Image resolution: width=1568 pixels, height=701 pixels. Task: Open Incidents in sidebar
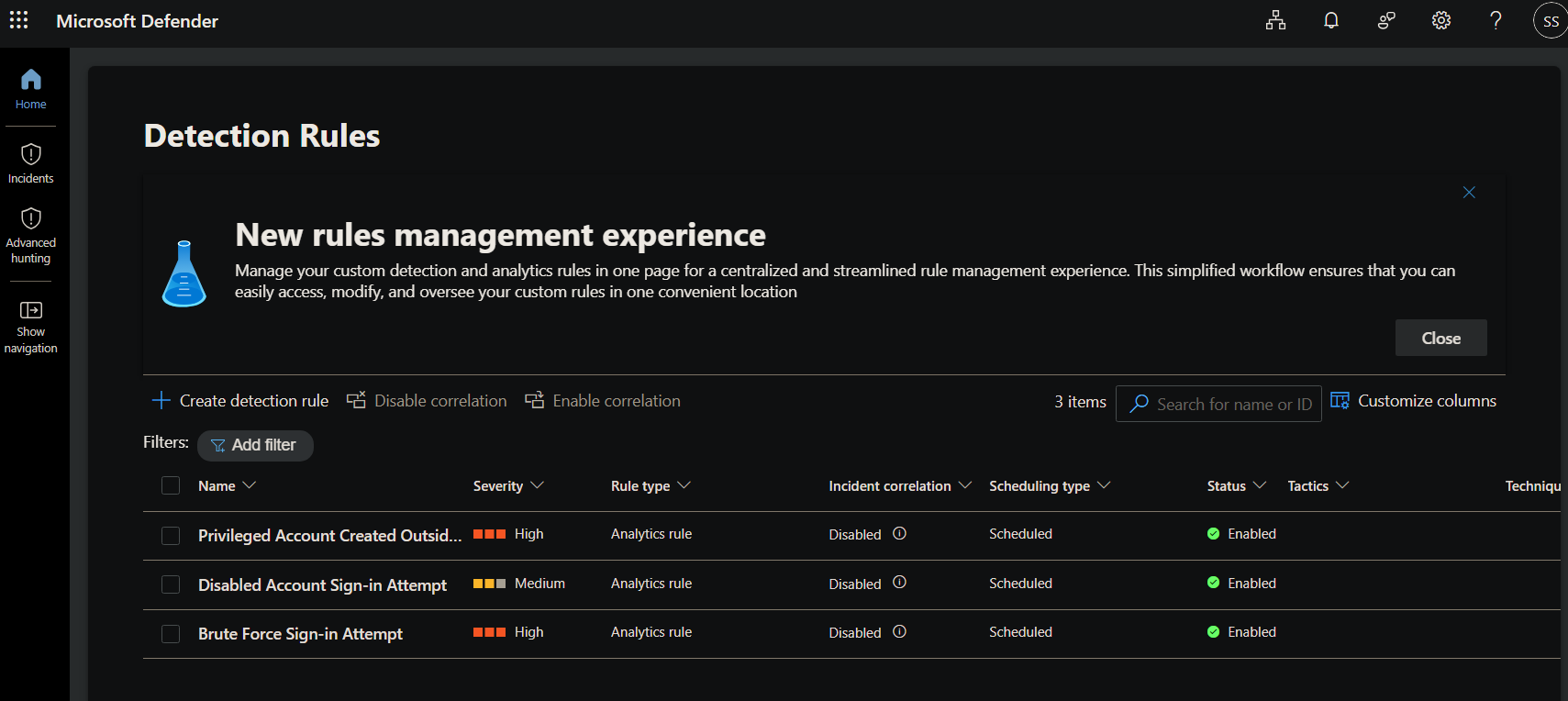pos(30,163)
